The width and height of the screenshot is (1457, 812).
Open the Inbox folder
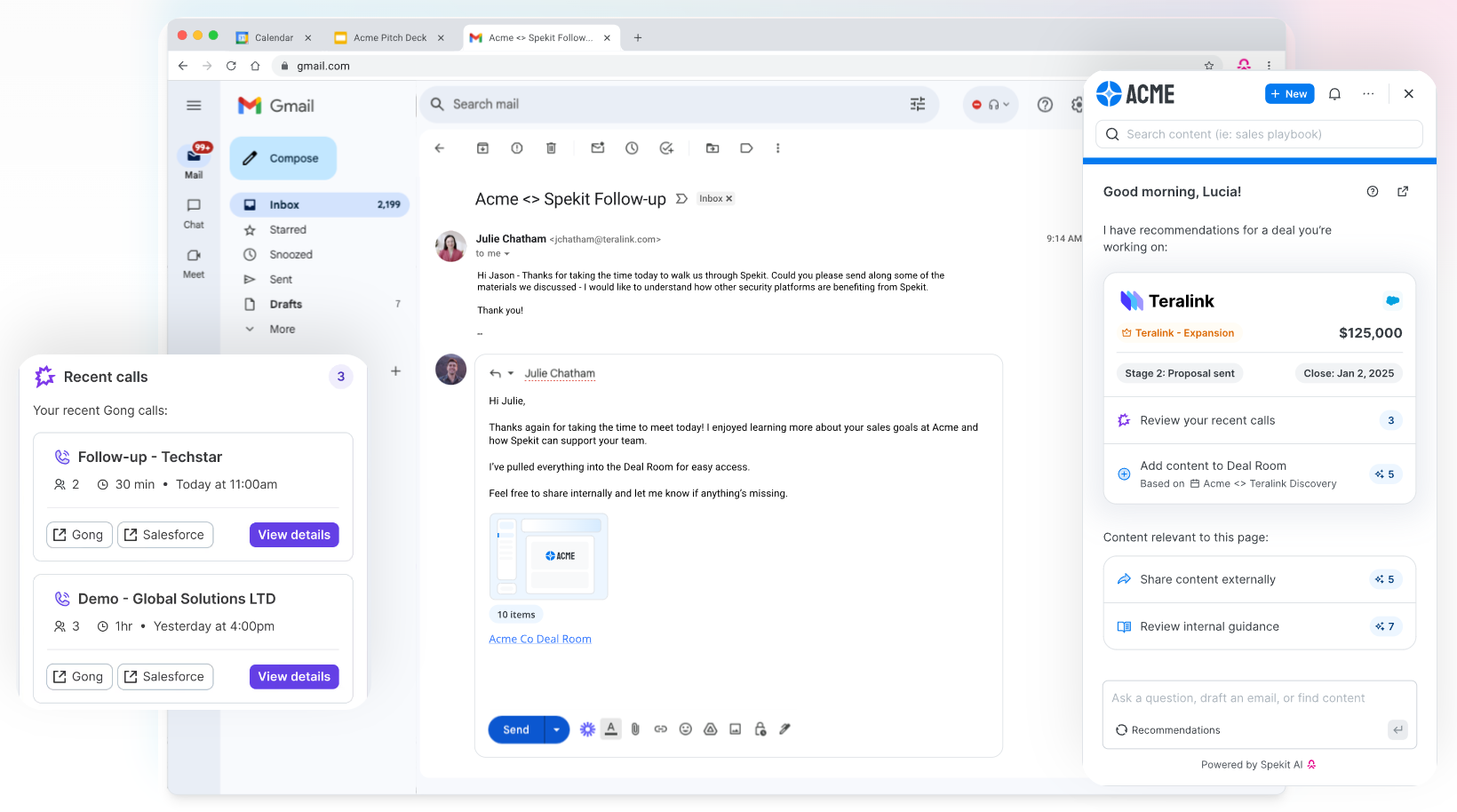320,204
